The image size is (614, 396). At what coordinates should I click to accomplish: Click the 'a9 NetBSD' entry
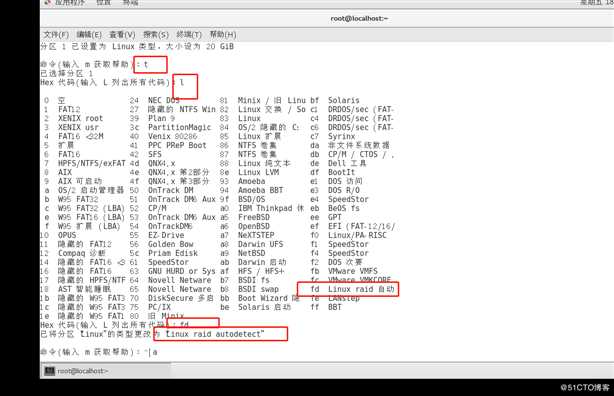242,253
